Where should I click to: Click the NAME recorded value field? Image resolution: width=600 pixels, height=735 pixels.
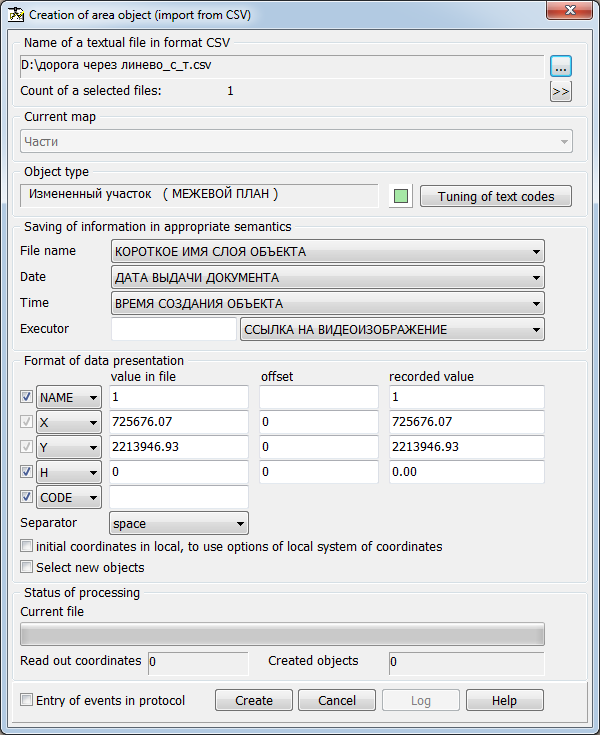[467, 397]
